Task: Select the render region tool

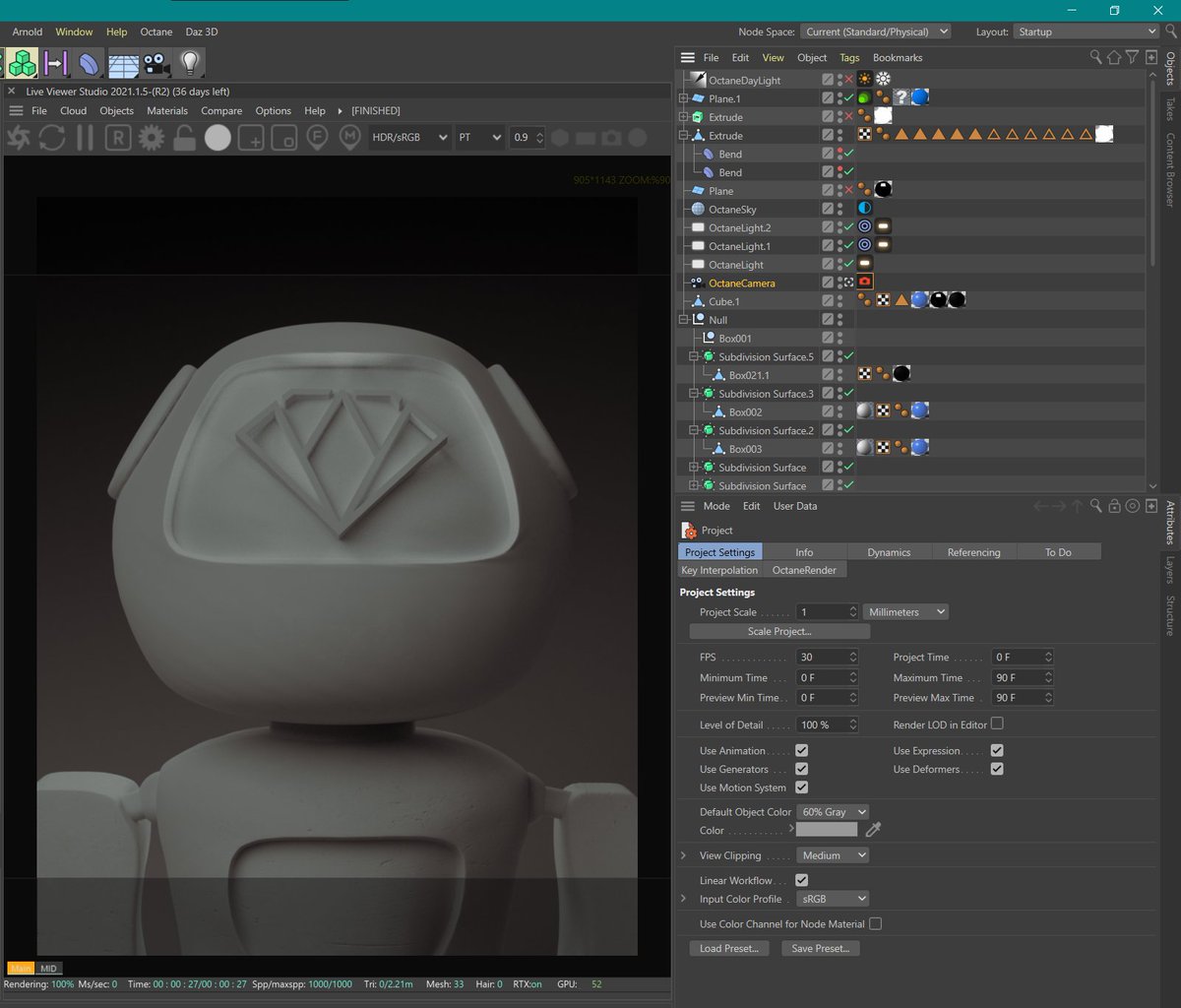Action: 118,138
